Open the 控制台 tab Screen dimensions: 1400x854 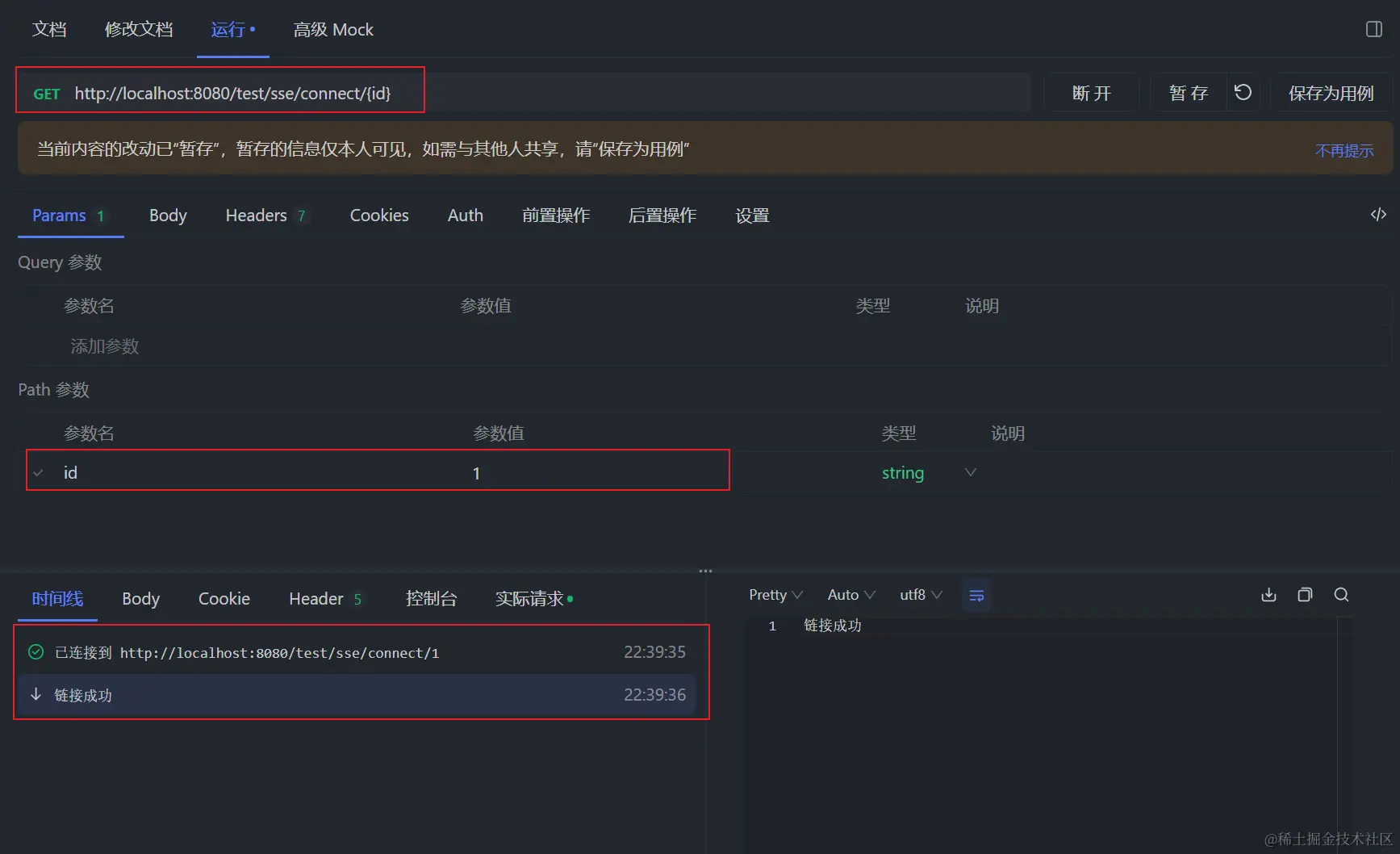[x=431, y=599]
